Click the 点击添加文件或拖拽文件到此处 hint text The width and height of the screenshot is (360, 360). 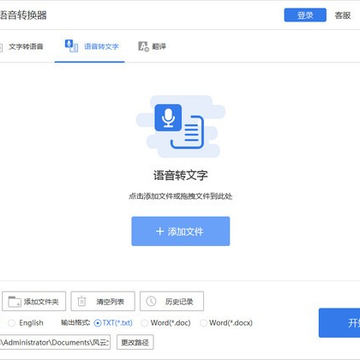pos(180,196)
